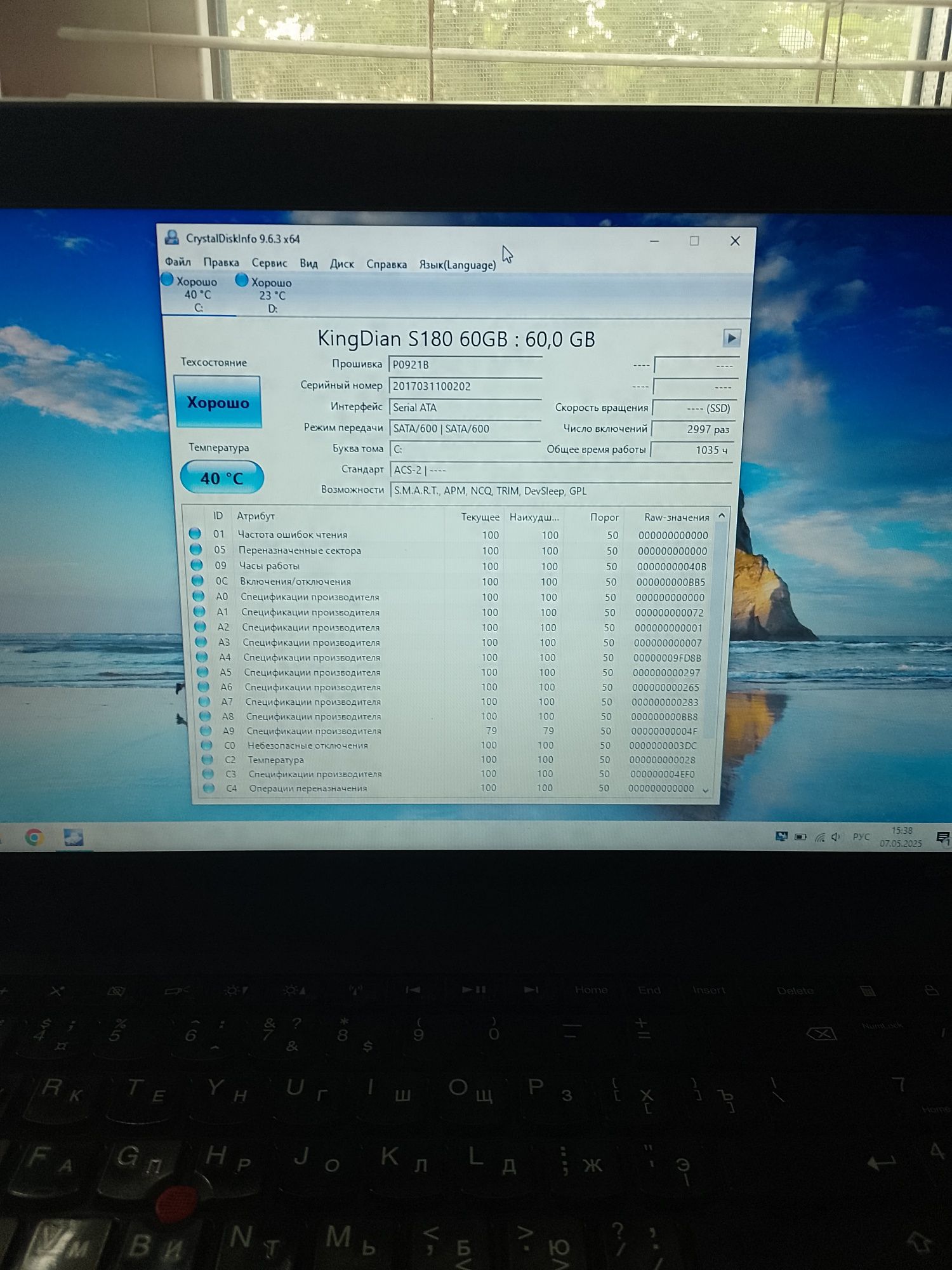Click status dot for Температура row
Screen dimensions: 952x1270
(207, 759)
